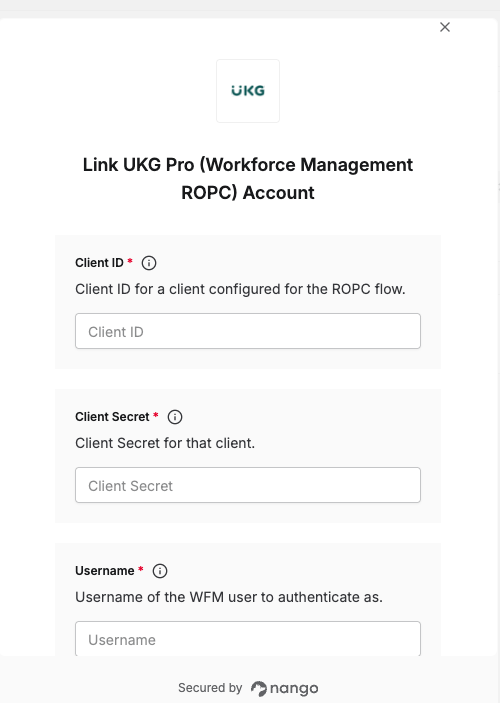Click the UKG logo thumbnail
Image resolution: width=500 pixels, height=703 pixels.
tap(248, 91)
